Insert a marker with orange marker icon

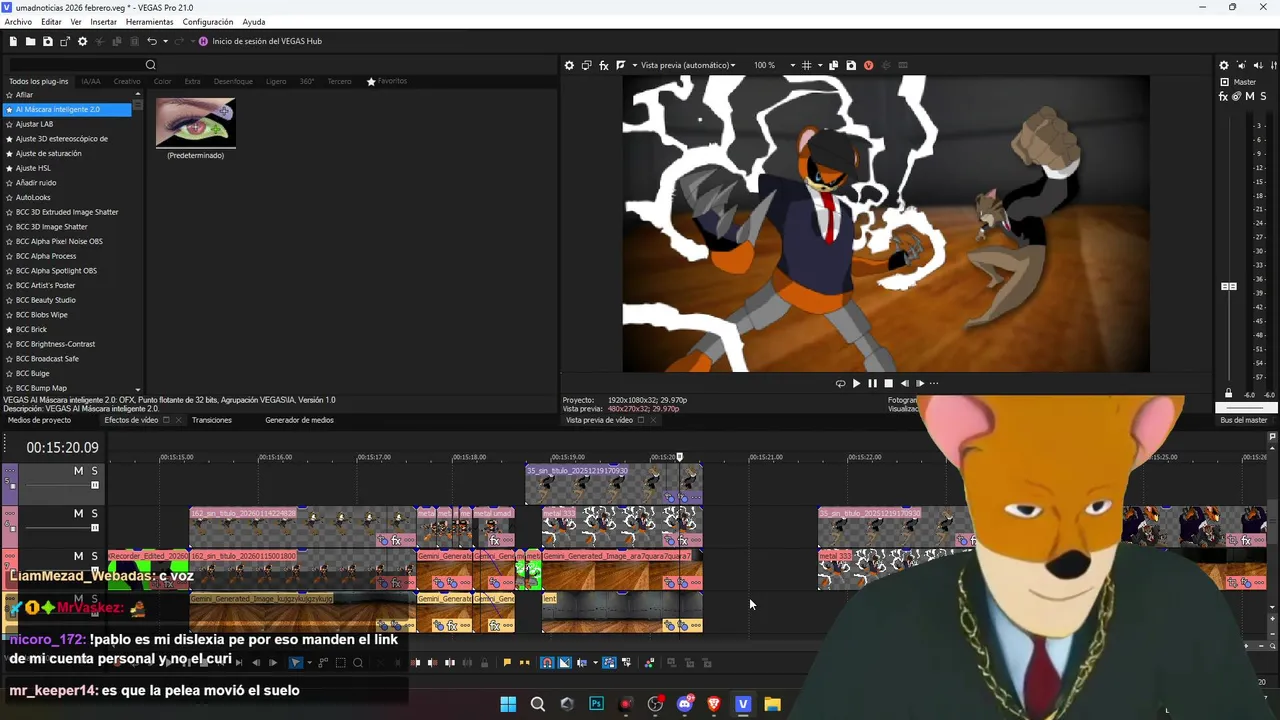click(507, 662)
